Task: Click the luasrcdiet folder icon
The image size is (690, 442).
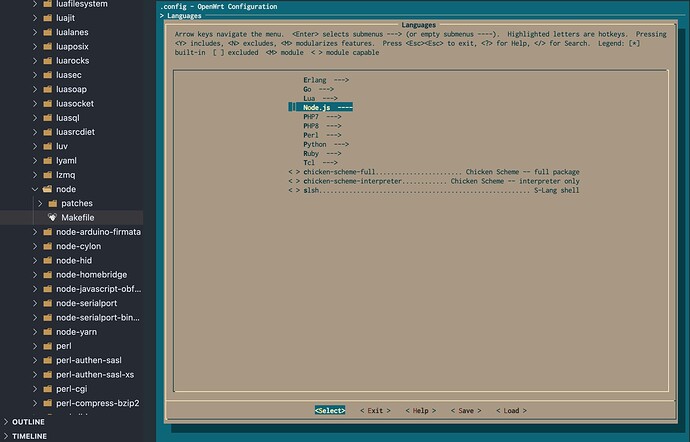Action: tap(48, 132)
